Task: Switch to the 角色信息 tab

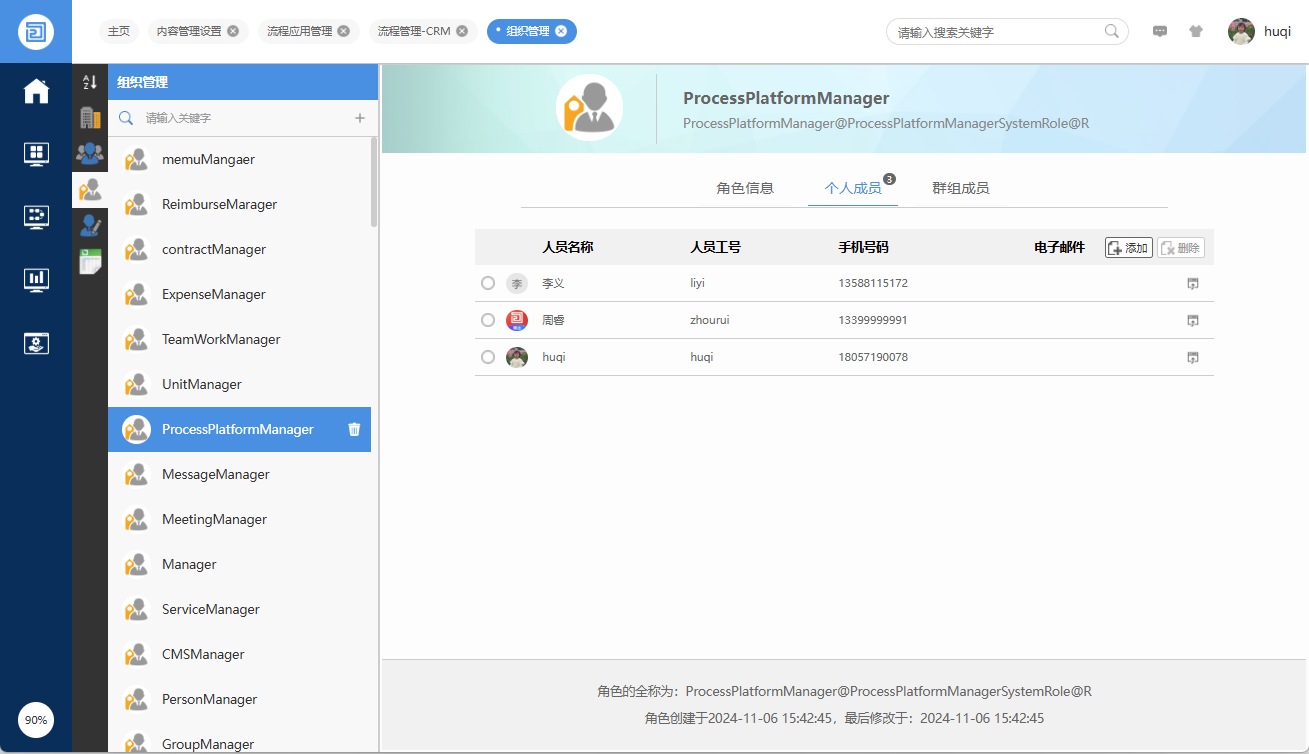Action: [x=745, y=188]
